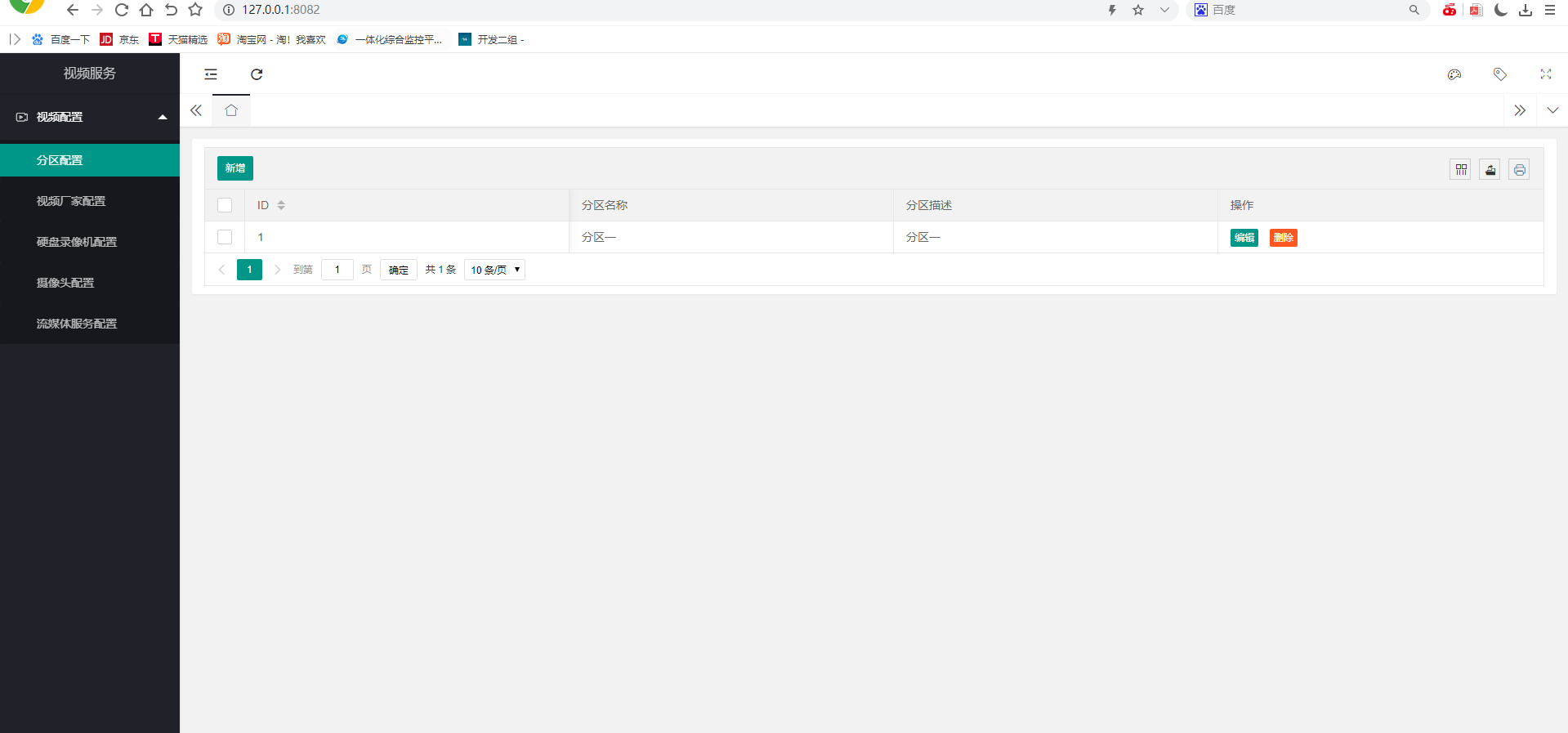Screen dimensions: 1568x733
Task: Select the home tab
Action: coord(231,110)
